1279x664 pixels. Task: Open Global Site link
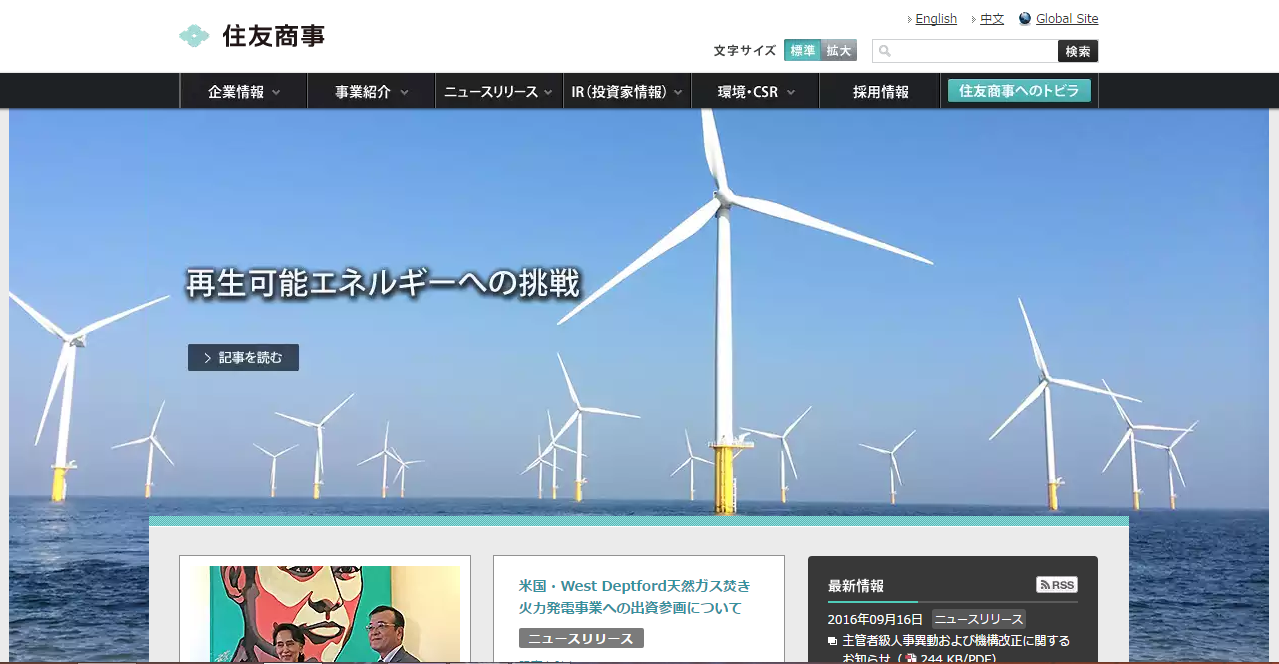[1067, 19]
